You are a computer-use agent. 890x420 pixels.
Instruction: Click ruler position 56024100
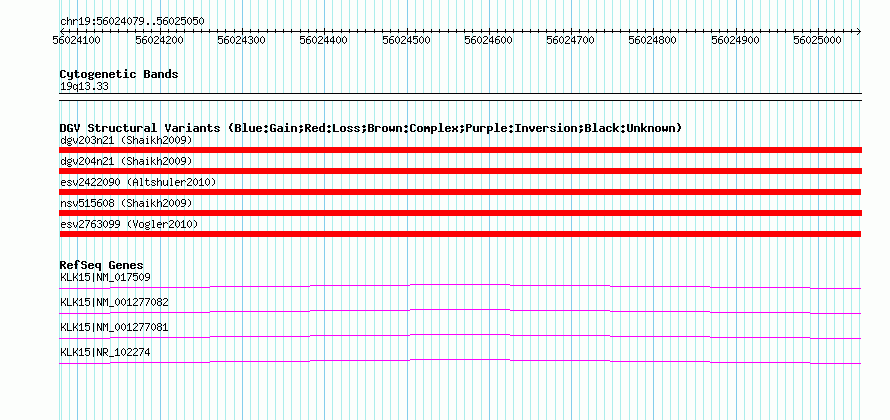tap(77, 41)
